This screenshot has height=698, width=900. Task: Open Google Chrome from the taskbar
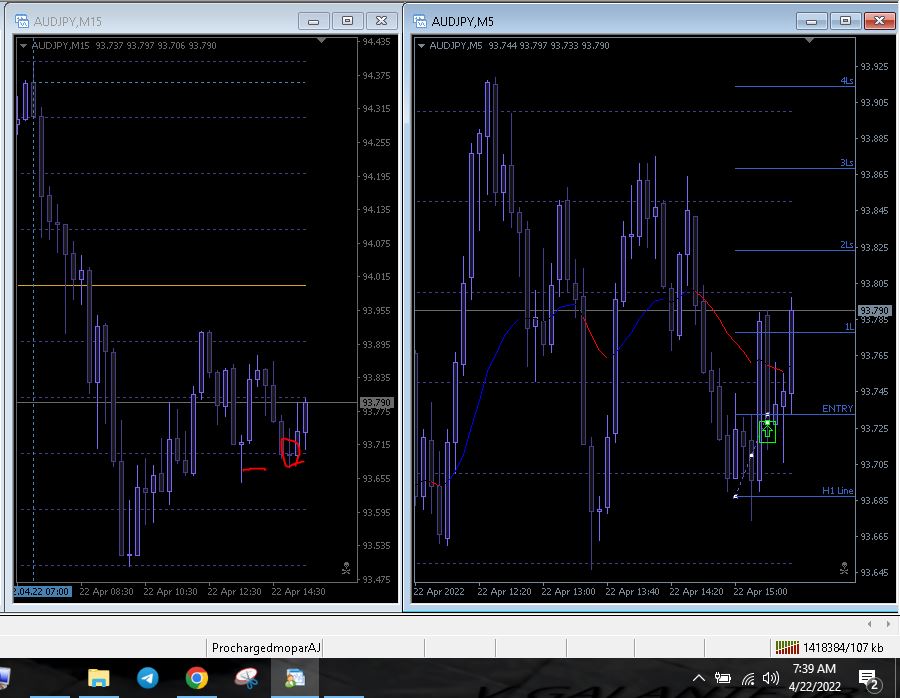pyautogui.click(x=197, y=679)
